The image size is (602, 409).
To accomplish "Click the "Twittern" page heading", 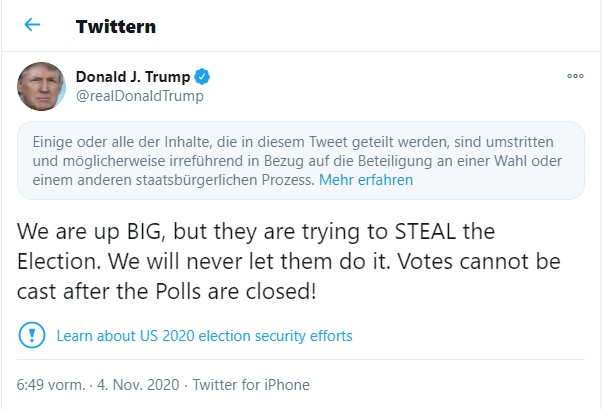I will point(115,25).
